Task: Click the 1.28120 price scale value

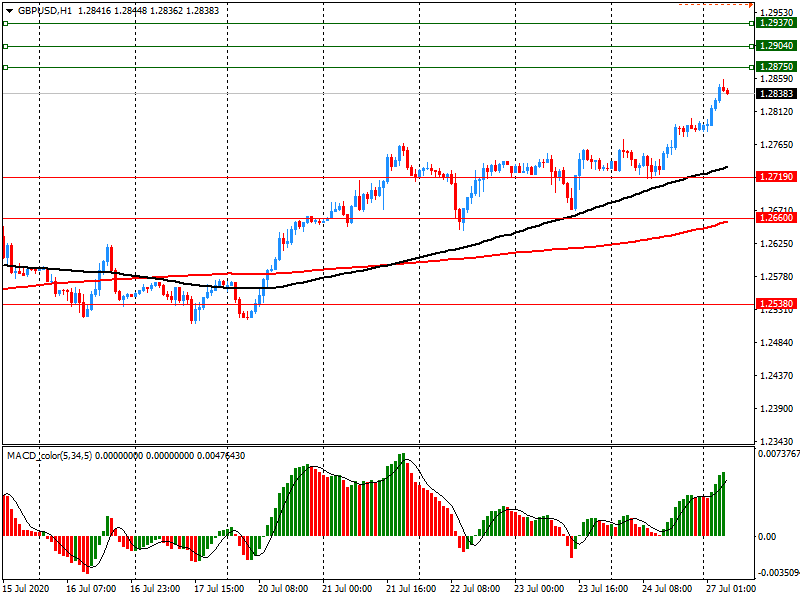Action: 777,112
